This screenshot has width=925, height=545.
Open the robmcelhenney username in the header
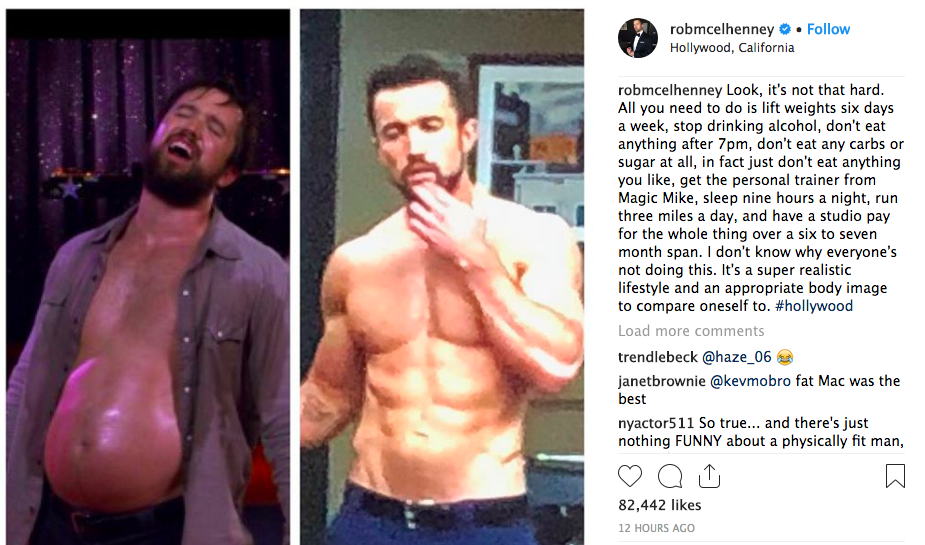722,29
